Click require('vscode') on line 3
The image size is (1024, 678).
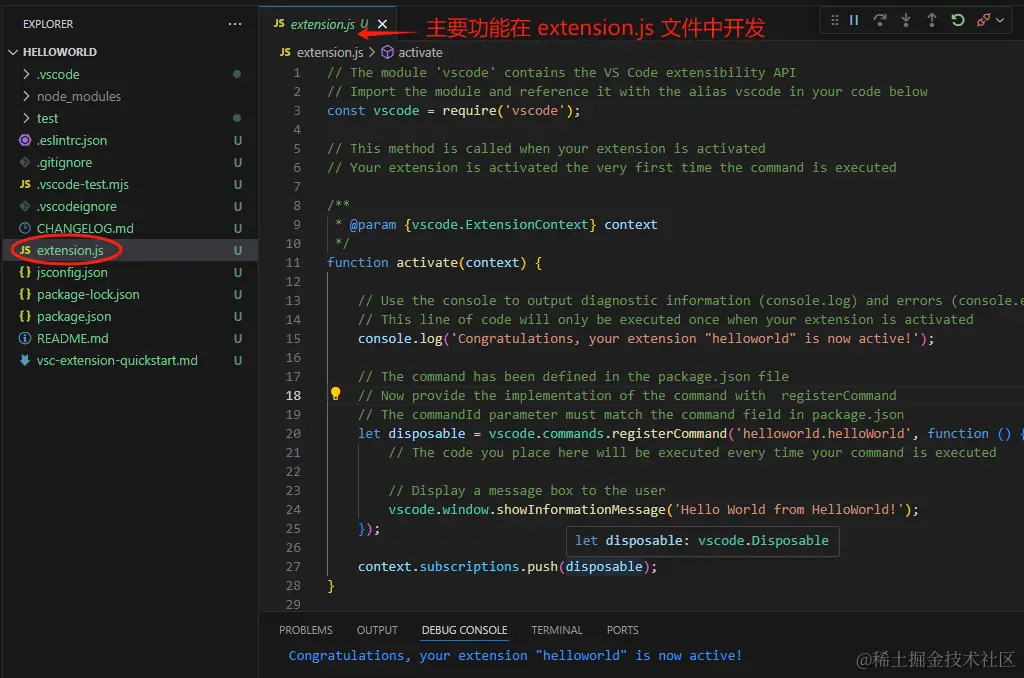(x=507, y=110)
